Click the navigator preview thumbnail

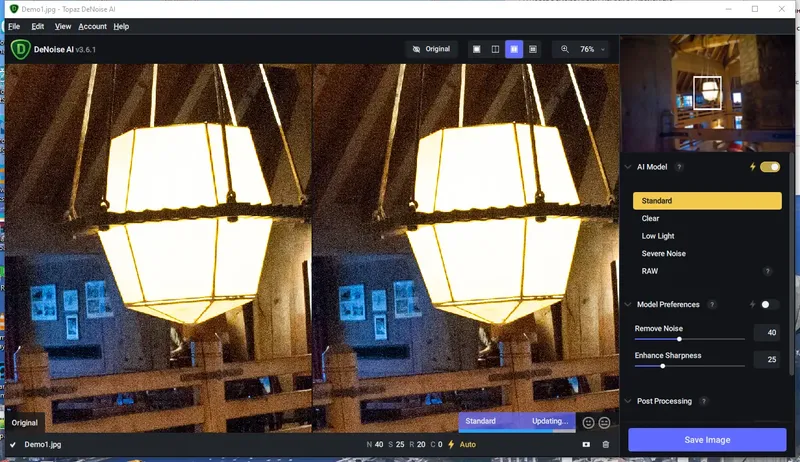point(707,93)
